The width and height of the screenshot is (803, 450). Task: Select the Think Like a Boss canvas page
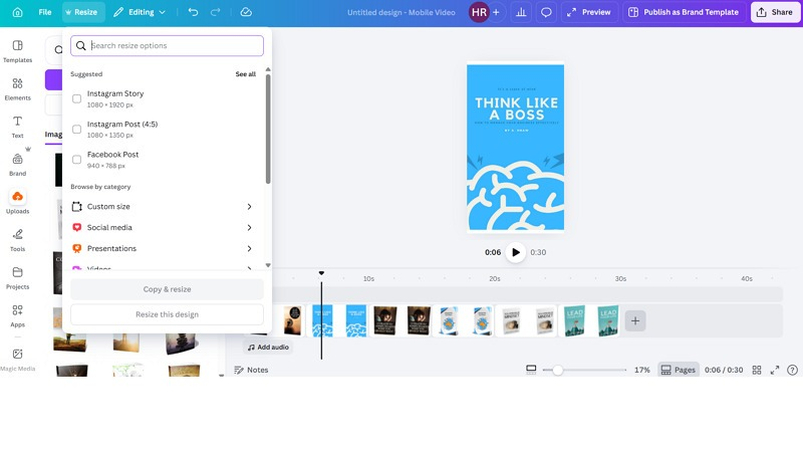[x=516, y=147]
